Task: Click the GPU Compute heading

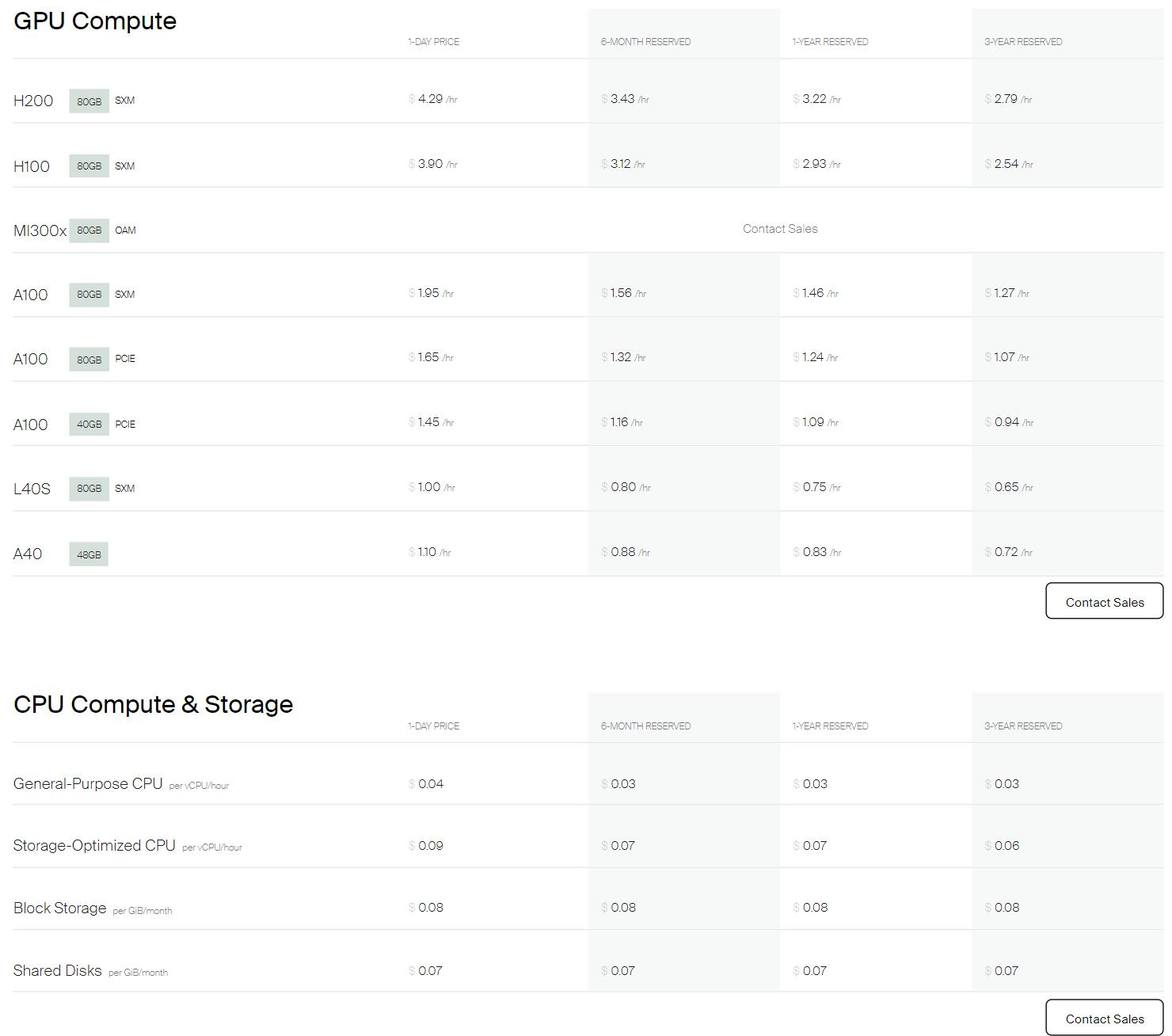Action: 95,21
